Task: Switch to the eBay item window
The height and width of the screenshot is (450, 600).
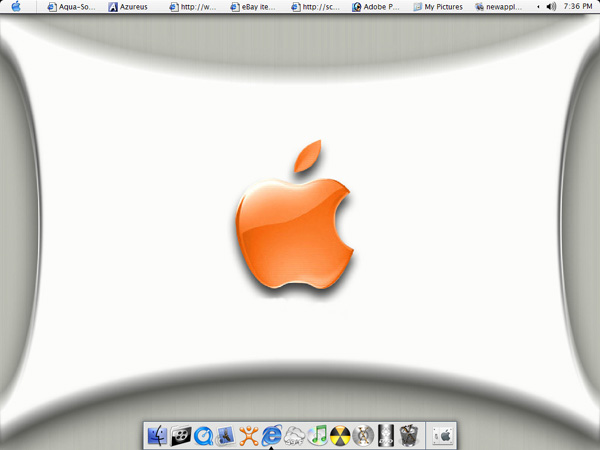Action: point(253,7)
